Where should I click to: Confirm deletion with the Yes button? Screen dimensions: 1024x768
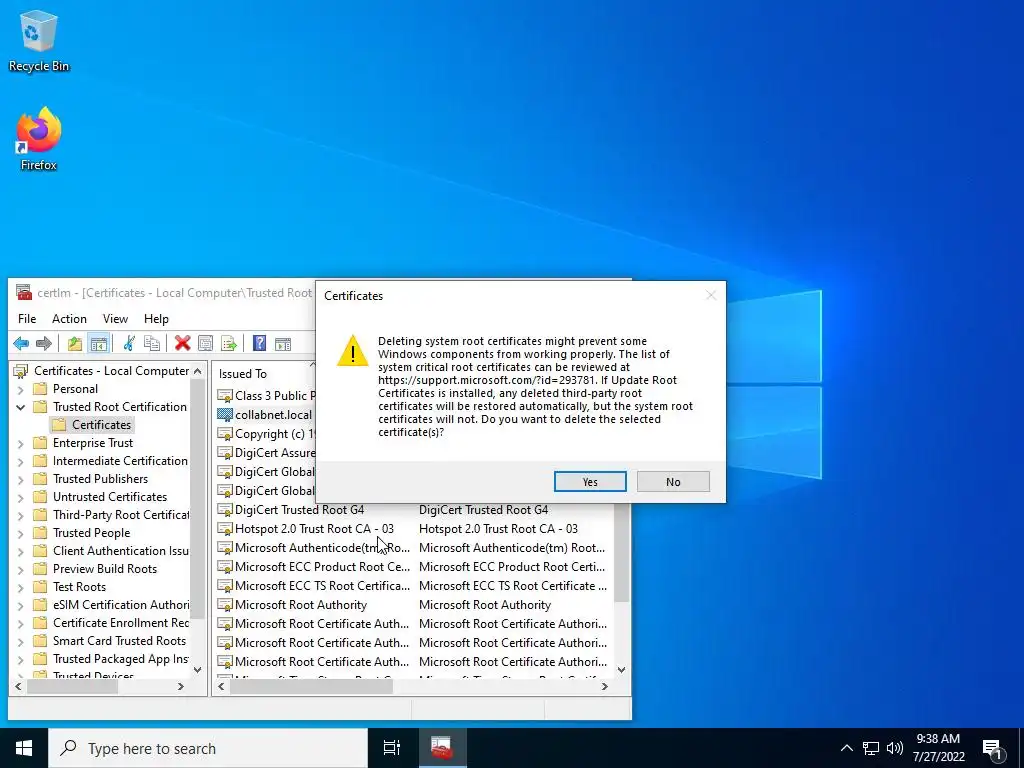590,481
